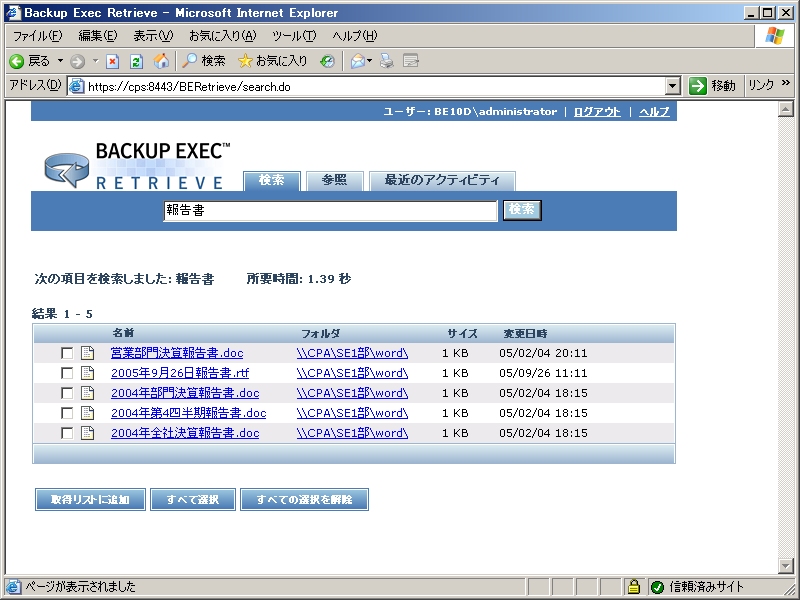The image size is (800, 600).
Task: Tick the checkbox for 2004年全社決算報告書.doc
Action: pyautogui.click(x=67, y=433)
